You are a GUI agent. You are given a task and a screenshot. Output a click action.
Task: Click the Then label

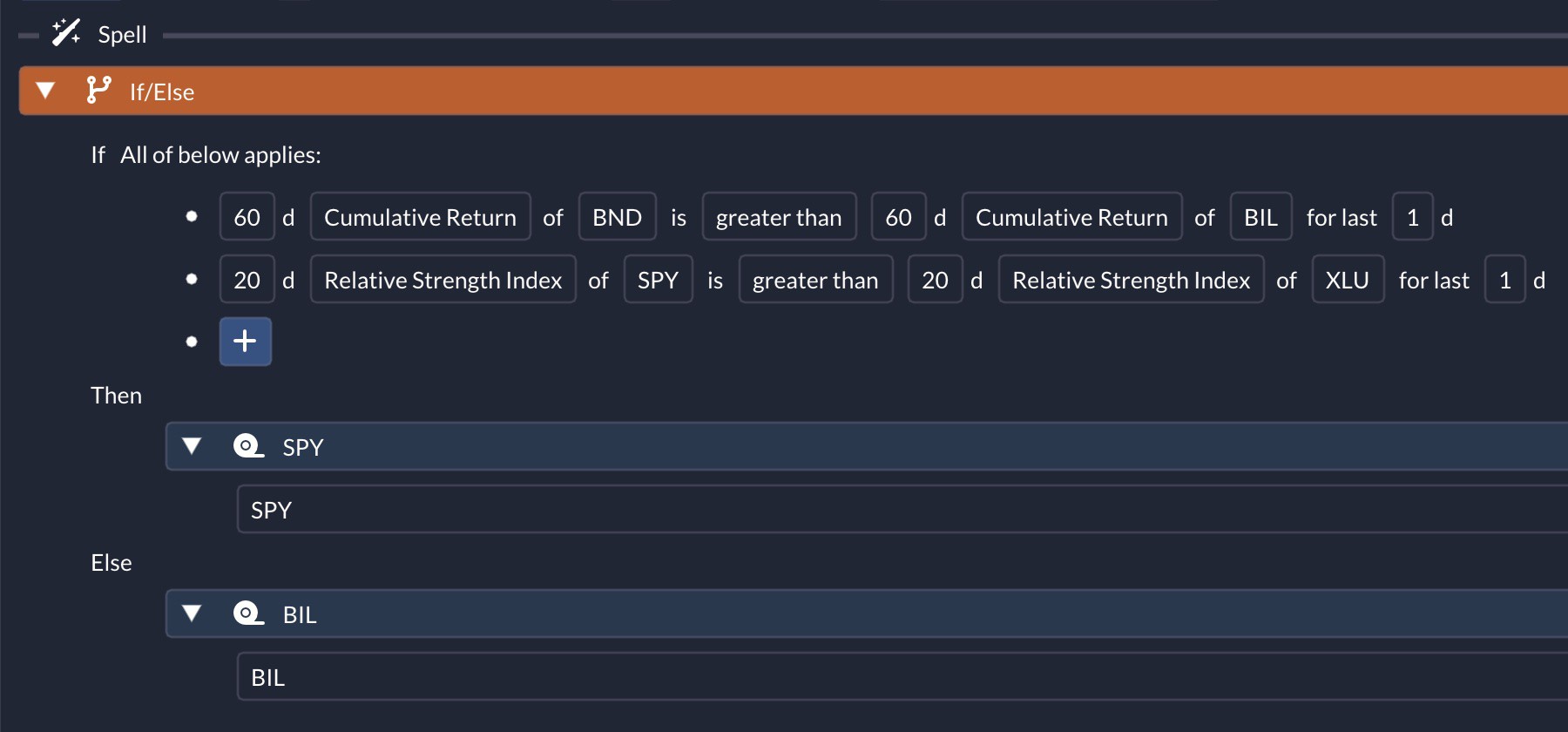116,395
